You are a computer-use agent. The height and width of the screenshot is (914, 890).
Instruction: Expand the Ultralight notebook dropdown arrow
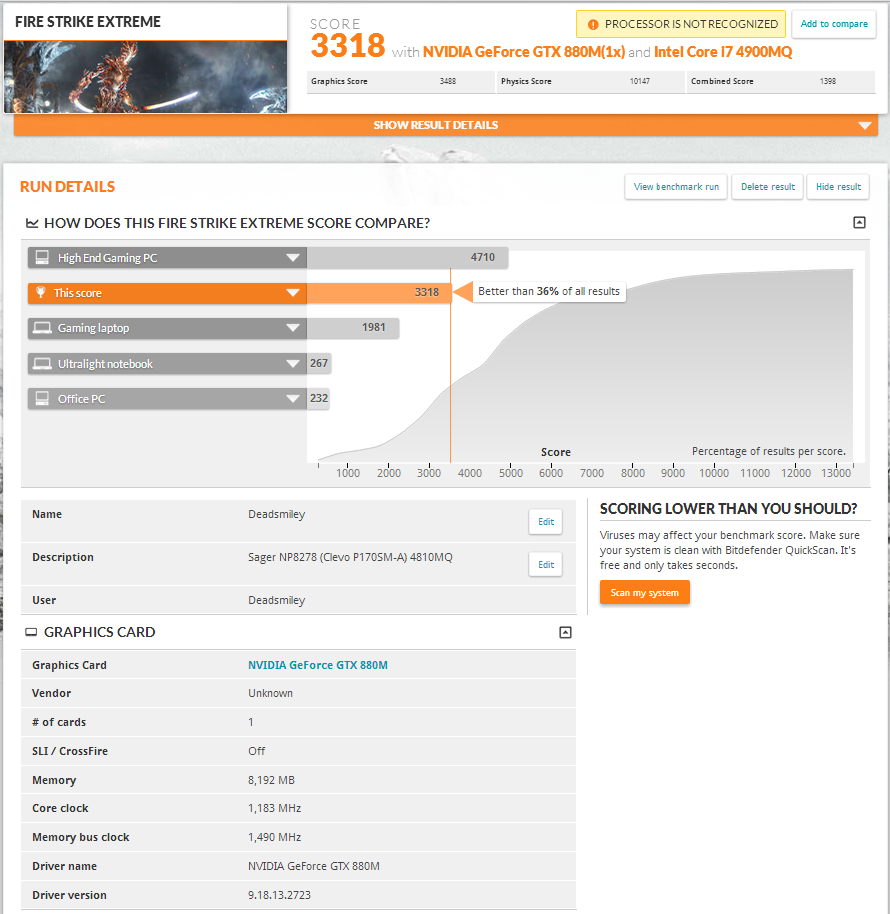[x=293, y=364]
